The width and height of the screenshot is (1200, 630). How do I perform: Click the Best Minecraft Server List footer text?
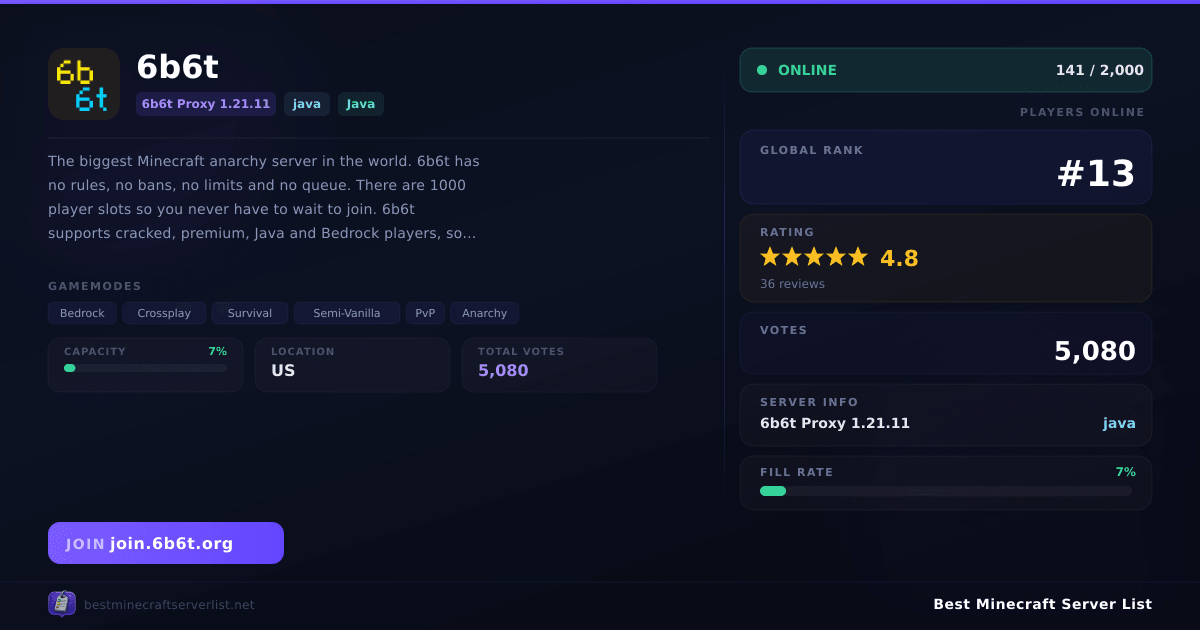coord(1042,604)
